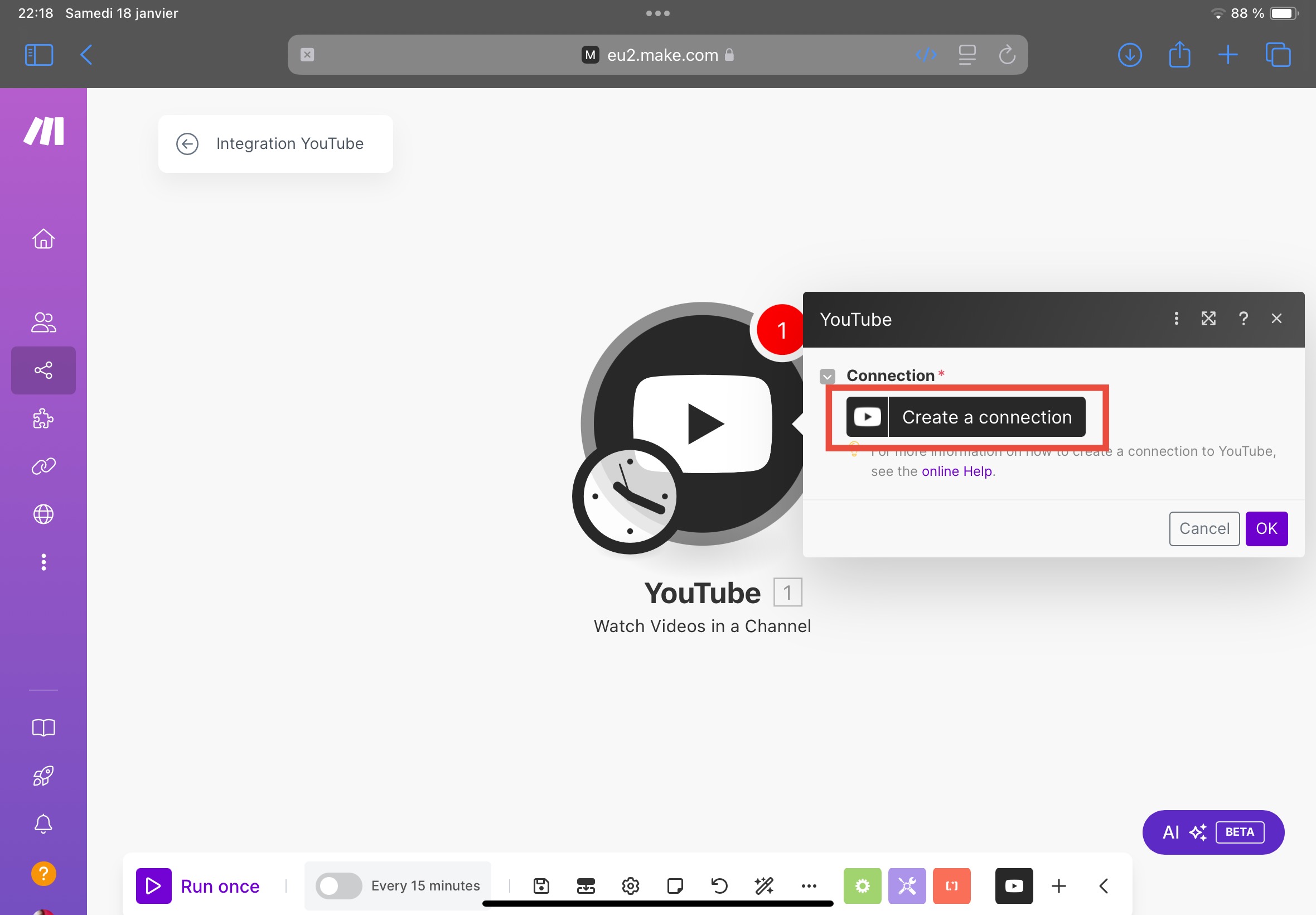The height and width of the screenshot is (915, 1316).
Task: Reload the page in Safari
Action: pos(1007,55)
